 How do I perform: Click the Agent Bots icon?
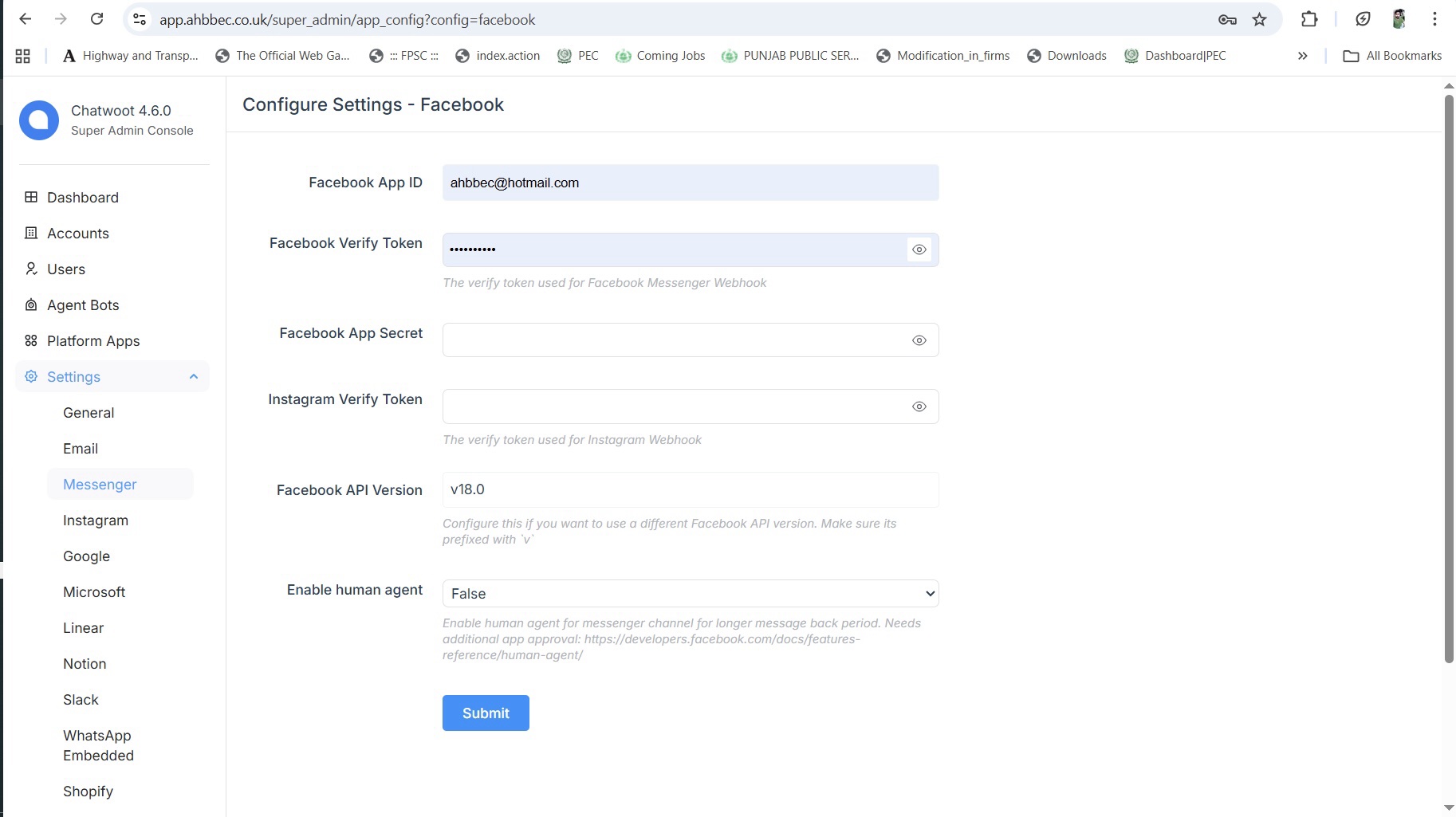point(31,304)
